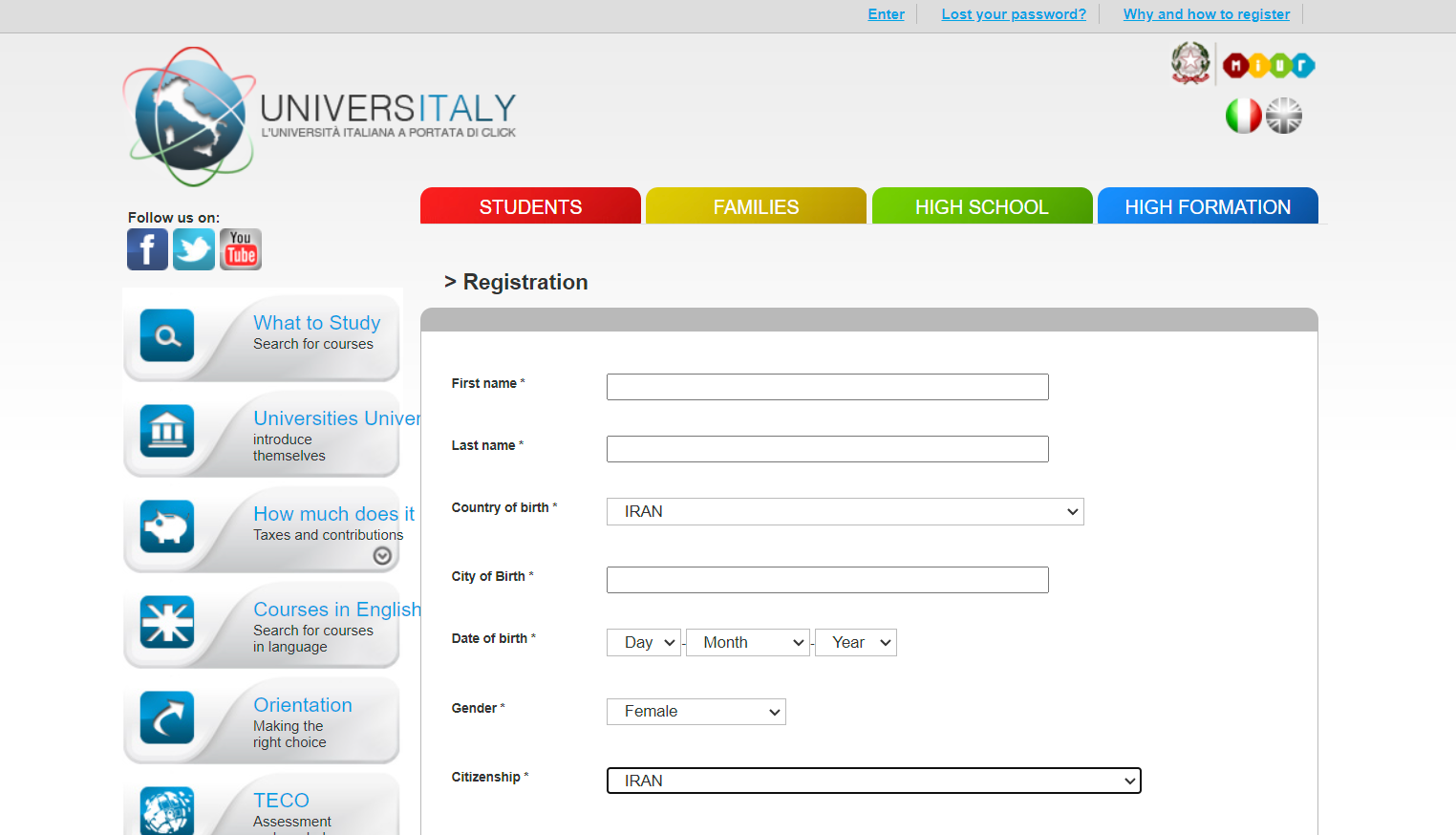
Task: Open Why and how to register link
Action: point(1206,14)
